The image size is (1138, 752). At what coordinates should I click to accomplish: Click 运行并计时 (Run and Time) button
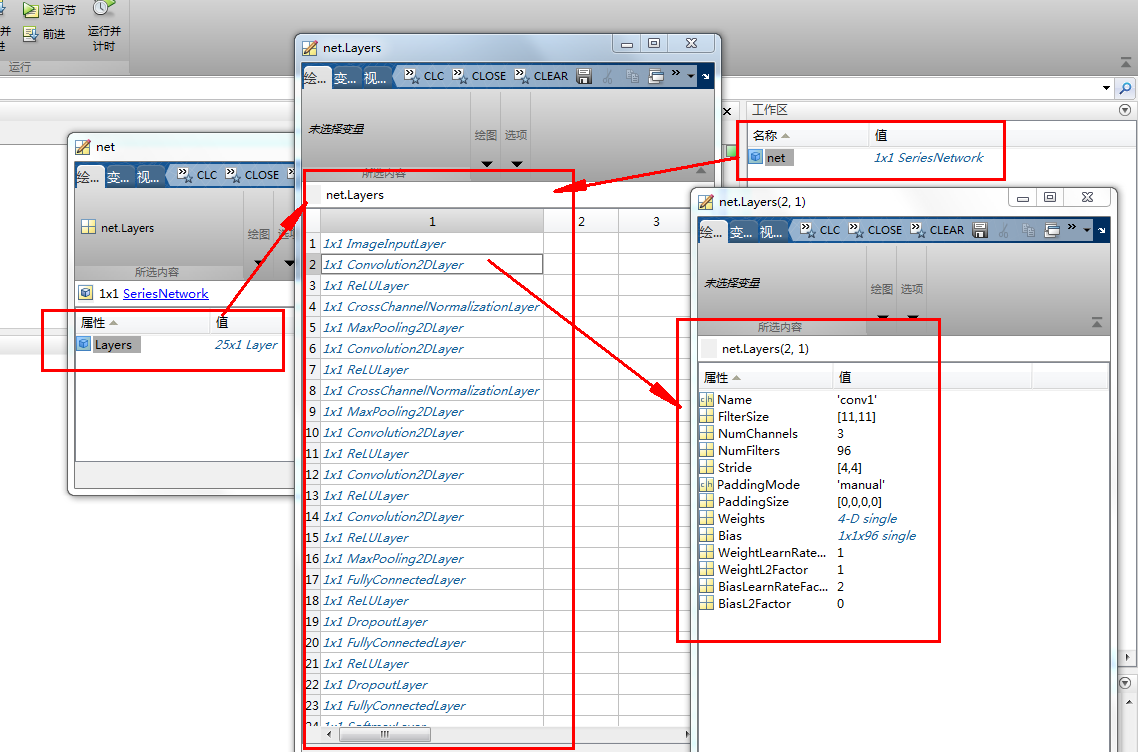coord(104,28)
